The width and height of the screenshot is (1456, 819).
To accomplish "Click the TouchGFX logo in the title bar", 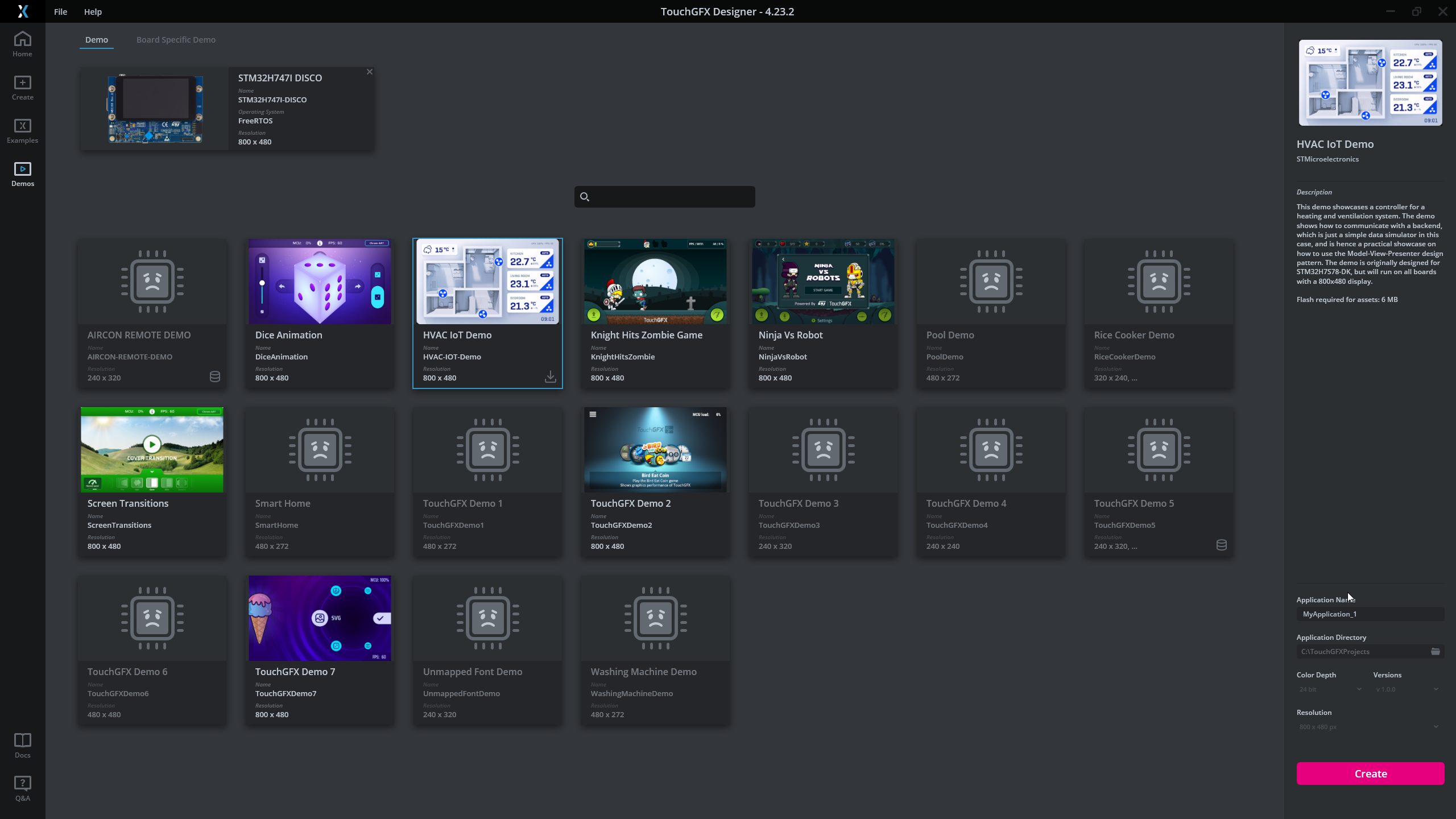I will tap(23, 11).
